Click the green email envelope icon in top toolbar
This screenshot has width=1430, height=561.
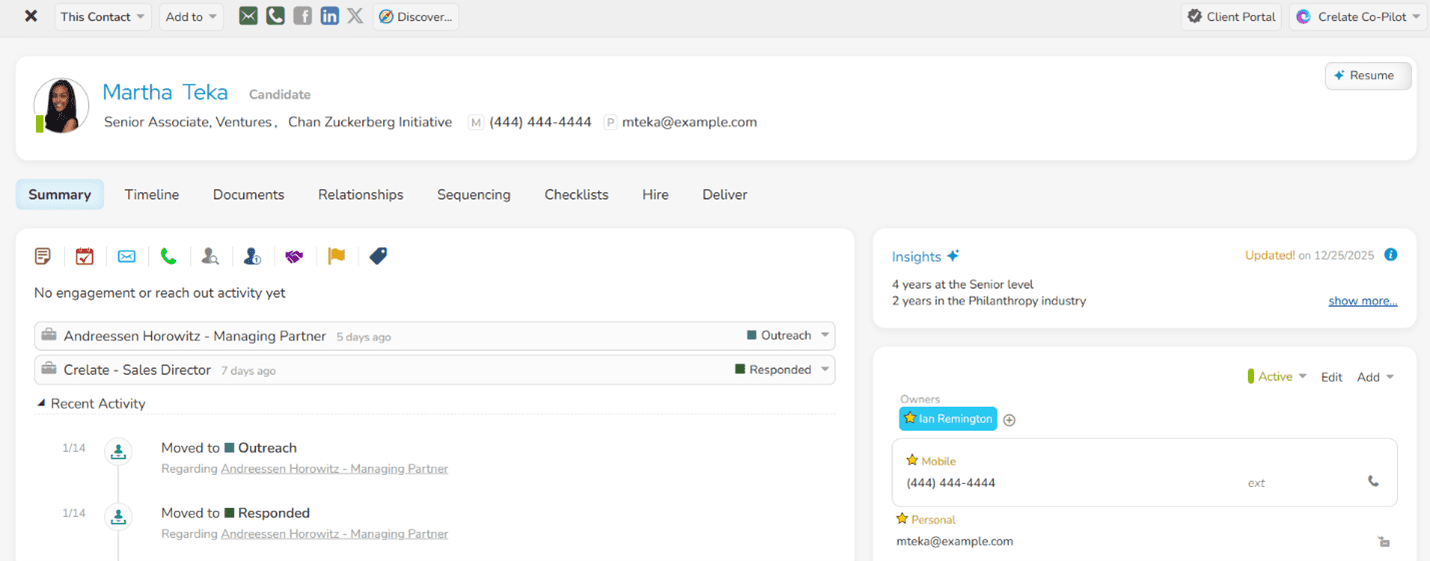[x=248, y=16]
